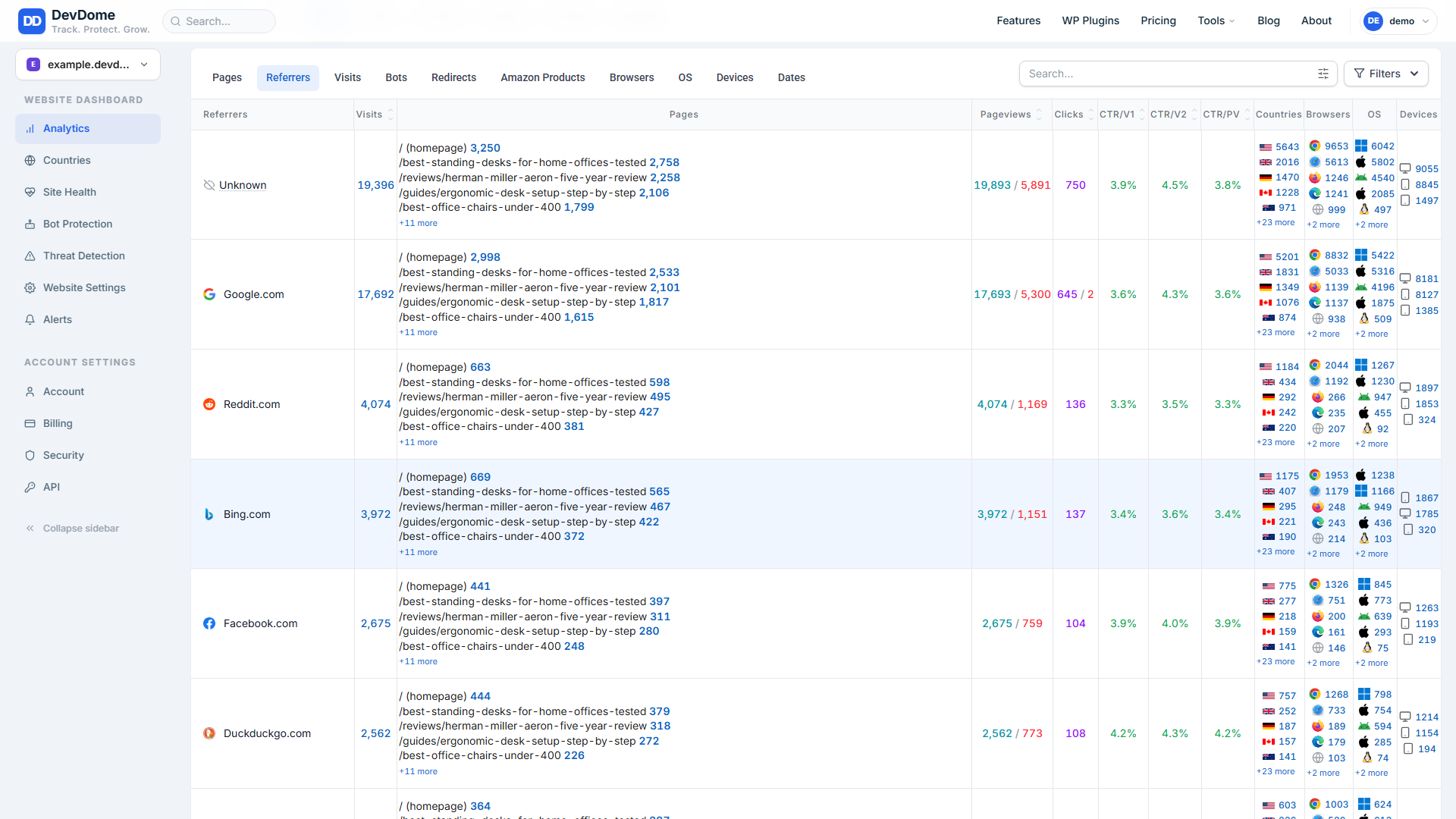This screenshot has width=1456, height=819.
Task: Click the search options sliders icon
Action: coord(1323,74)
